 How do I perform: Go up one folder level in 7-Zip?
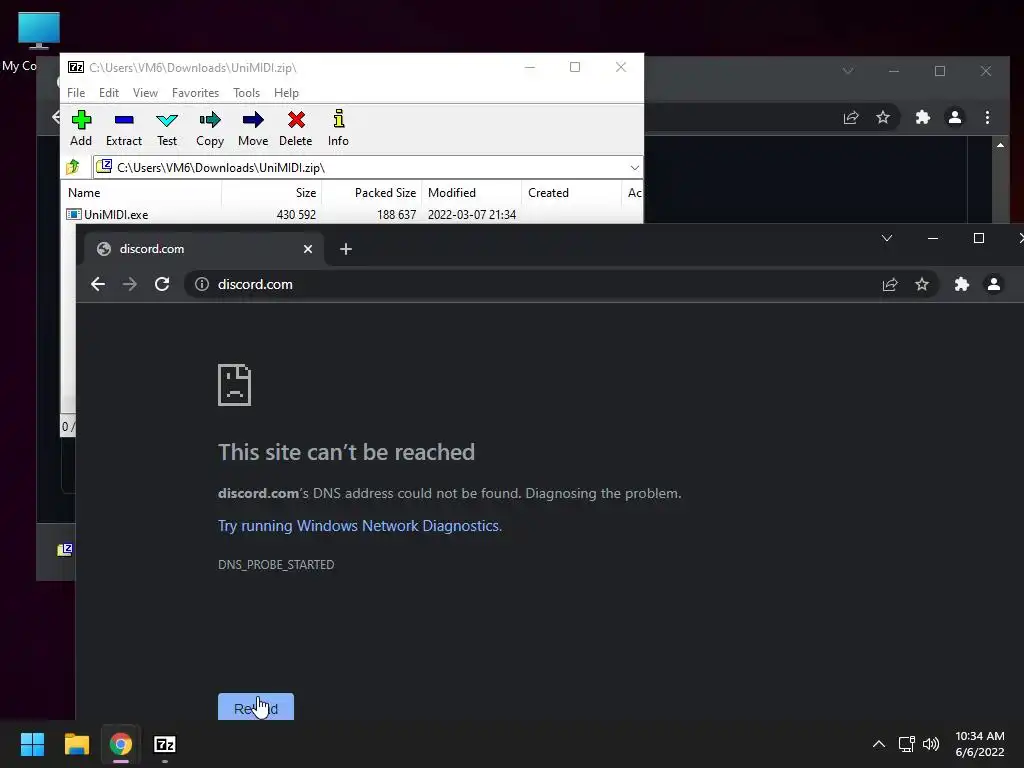coord(73,167)
